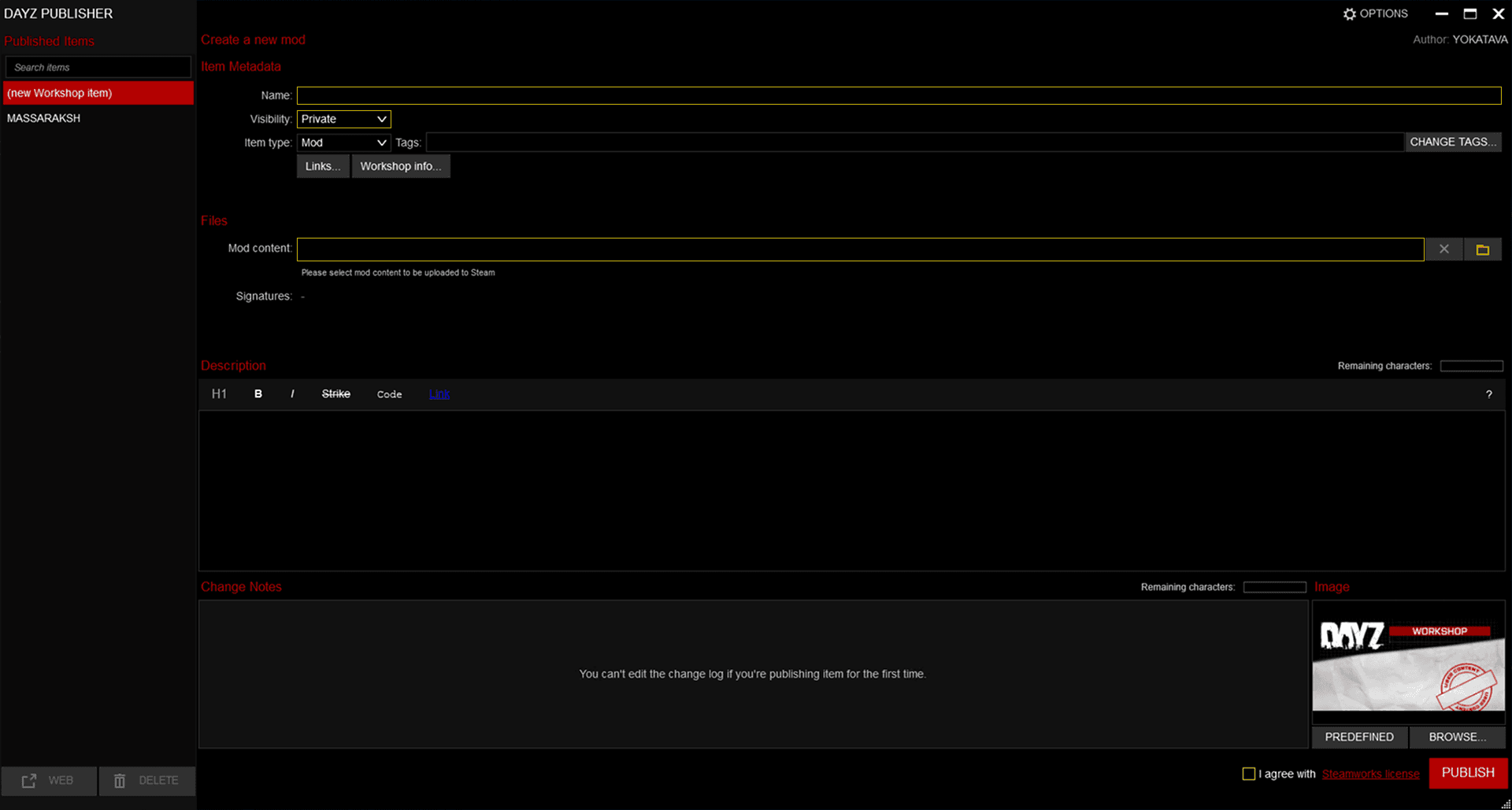
Task: Open the formatting help question mark
Action: pos(1488,394)
